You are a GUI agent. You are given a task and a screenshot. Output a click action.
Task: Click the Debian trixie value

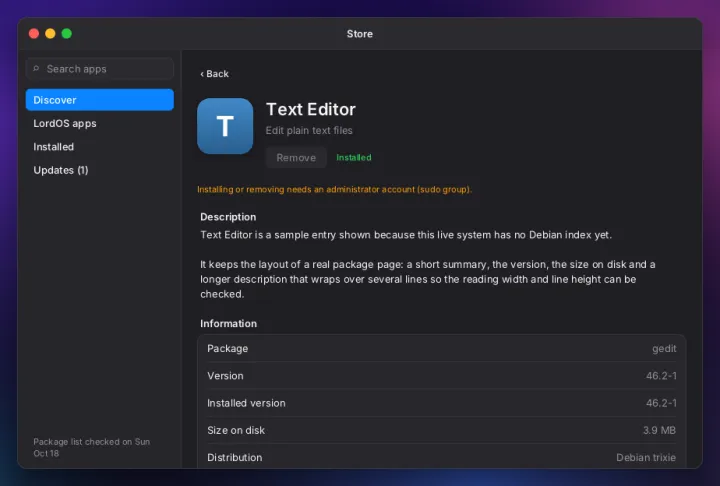[x=646, y=458]
